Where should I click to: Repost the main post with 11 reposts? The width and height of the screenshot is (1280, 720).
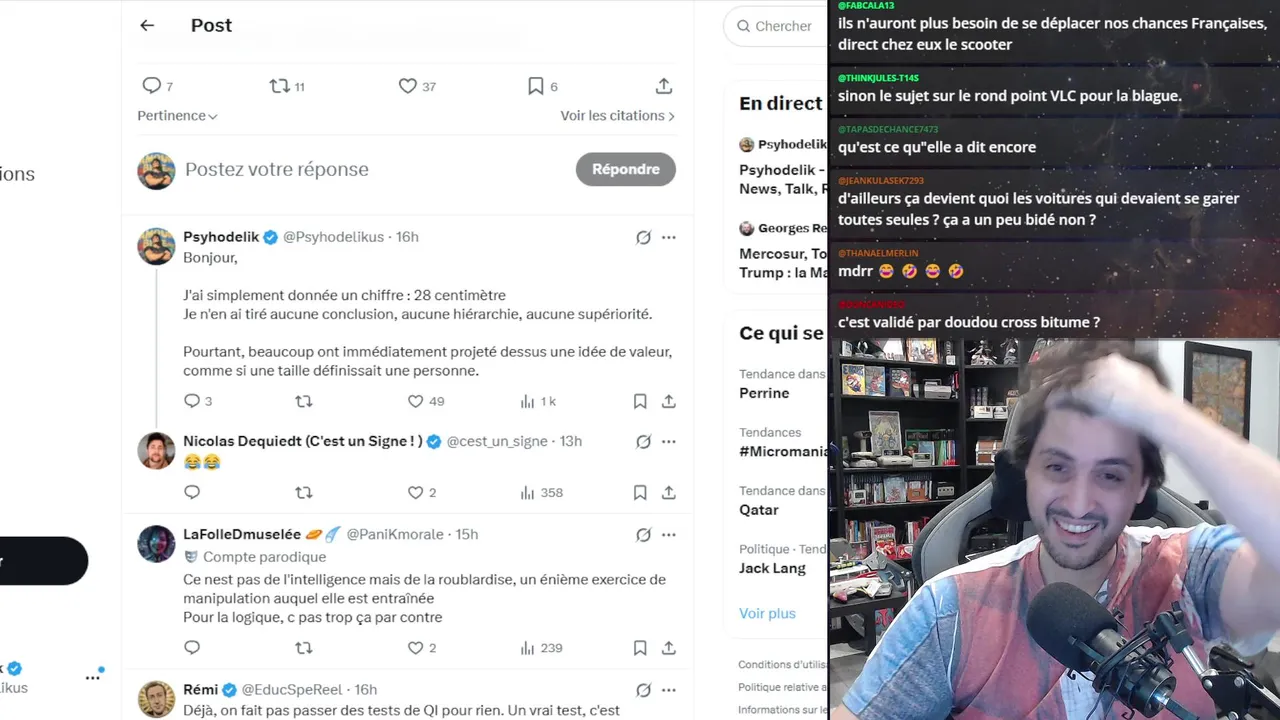point(280,86)
